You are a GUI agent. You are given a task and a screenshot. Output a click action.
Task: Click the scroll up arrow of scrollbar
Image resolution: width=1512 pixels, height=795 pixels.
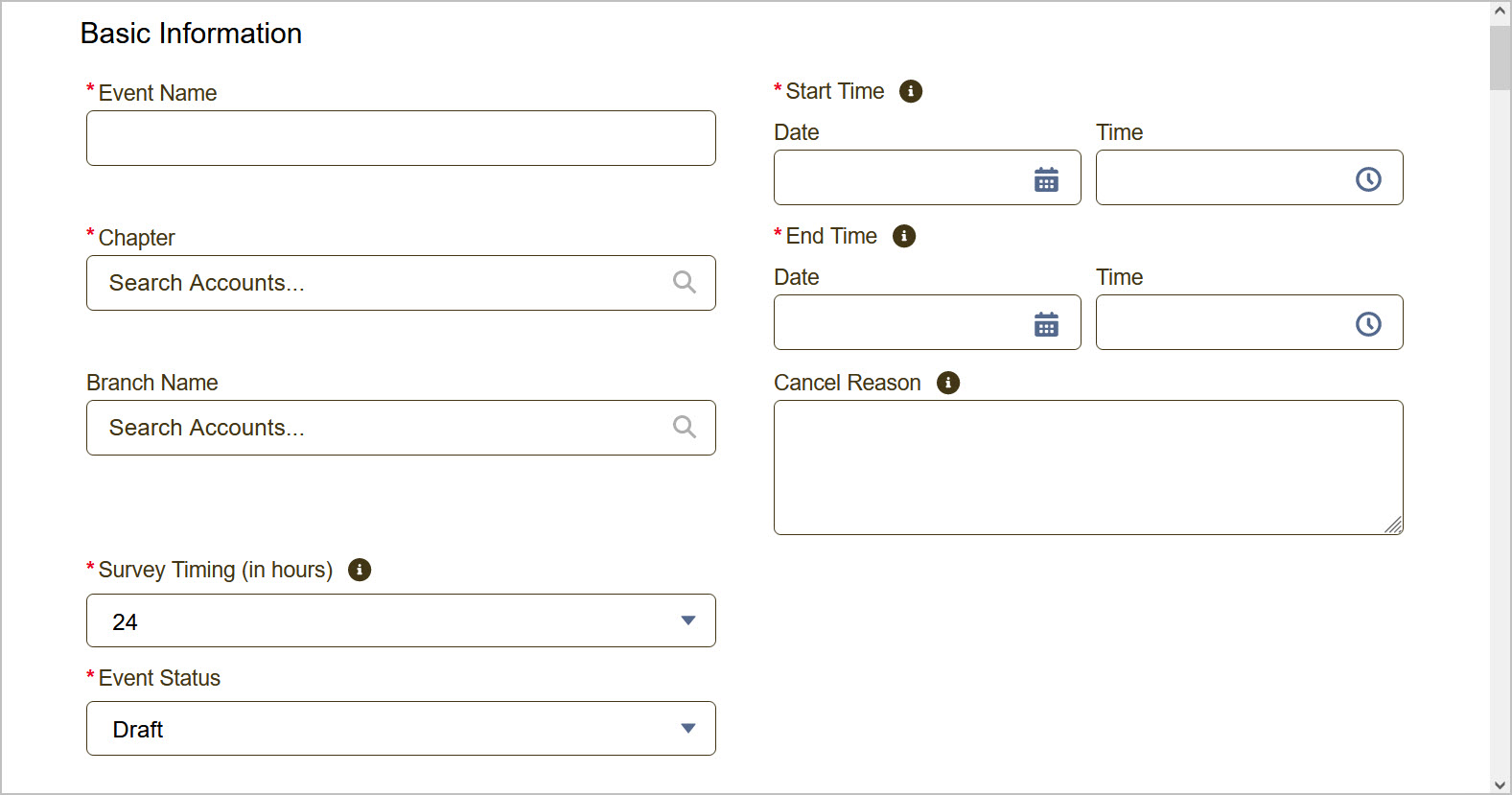tap(1500, 12)
